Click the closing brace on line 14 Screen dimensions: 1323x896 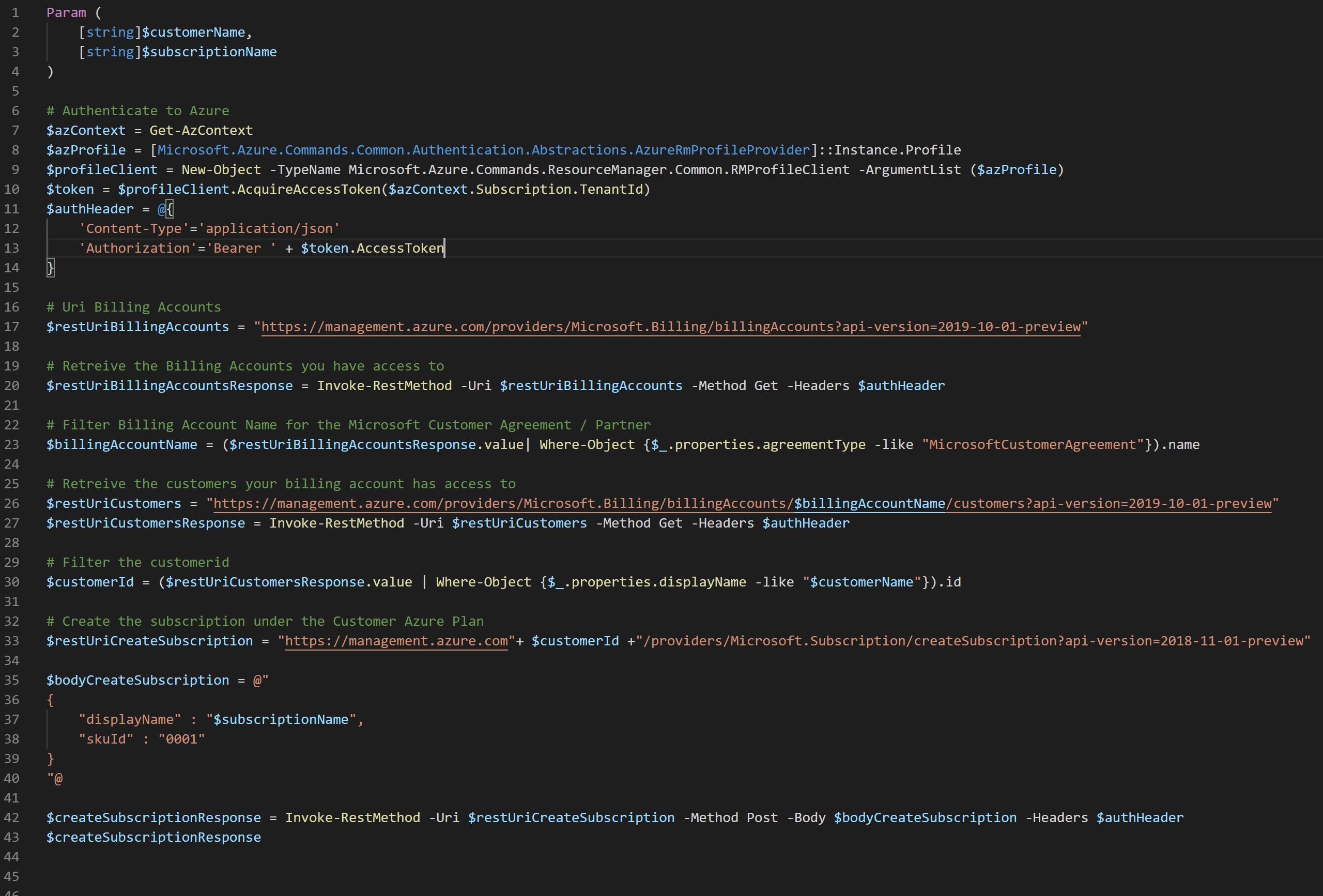click(x=51, y=268)
